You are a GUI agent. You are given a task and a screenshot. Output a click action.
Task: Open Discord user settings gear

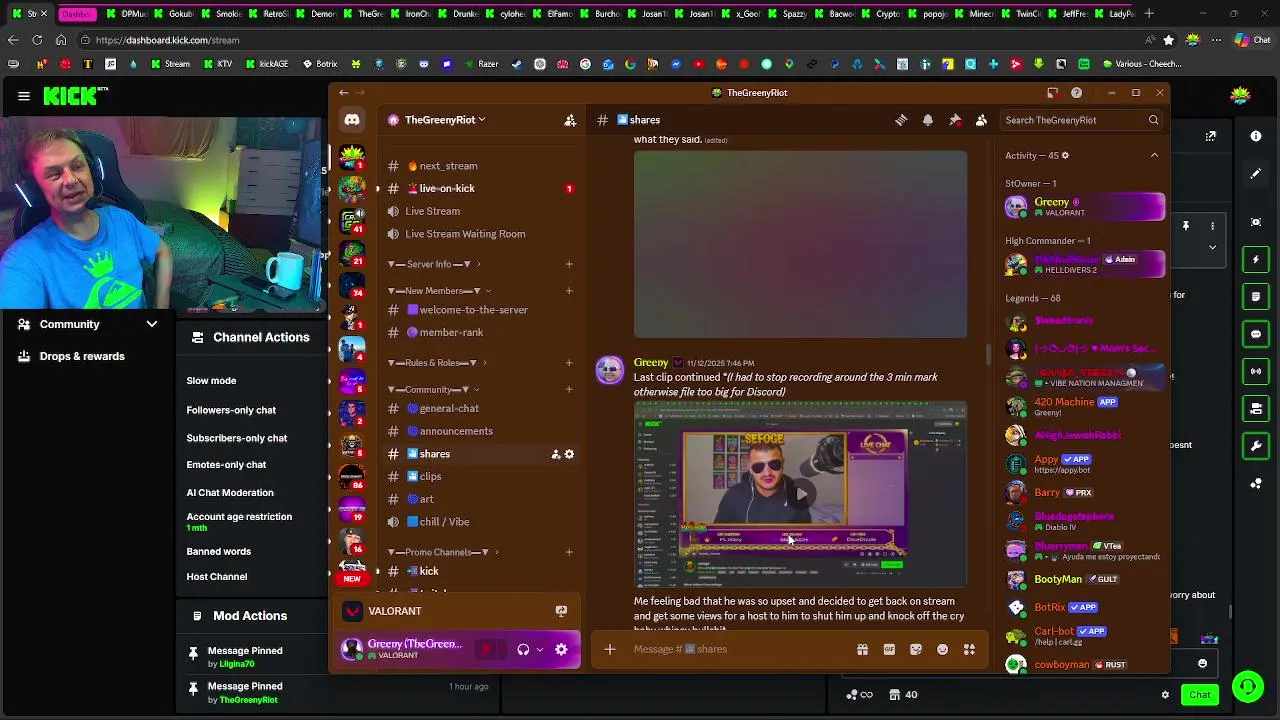[x=561, y=649]
